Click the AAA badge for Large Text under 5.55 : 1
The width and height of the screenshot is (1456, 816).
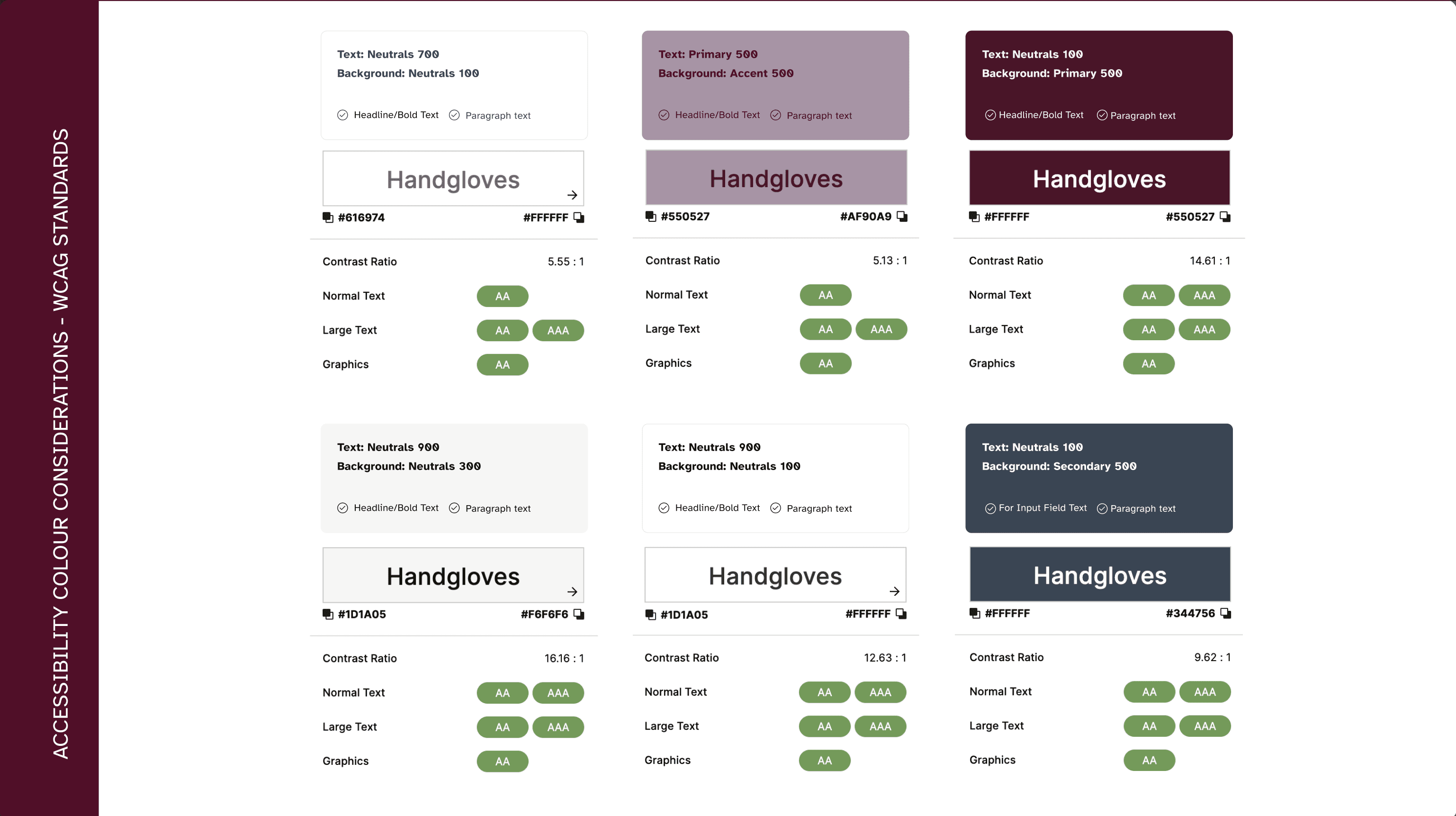pos(558,331)
